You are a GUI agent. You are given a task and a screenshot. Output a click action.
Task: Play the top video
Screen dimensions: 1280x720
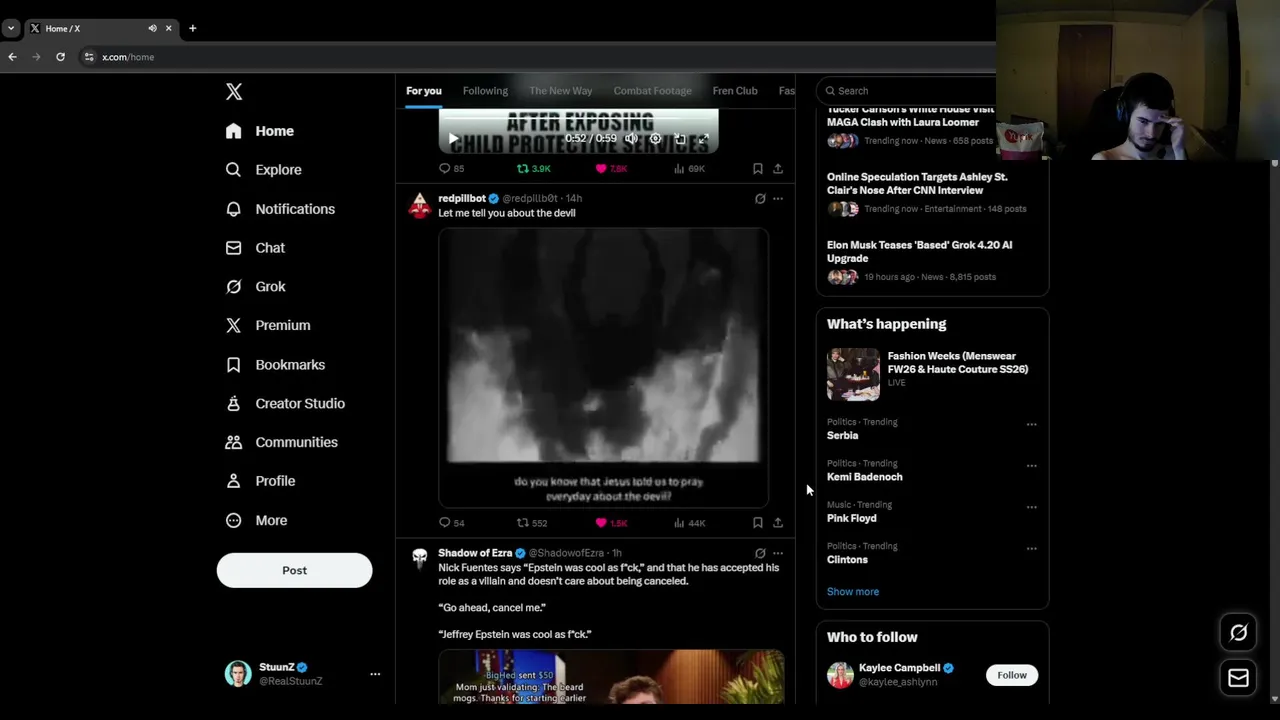point(453,139)
